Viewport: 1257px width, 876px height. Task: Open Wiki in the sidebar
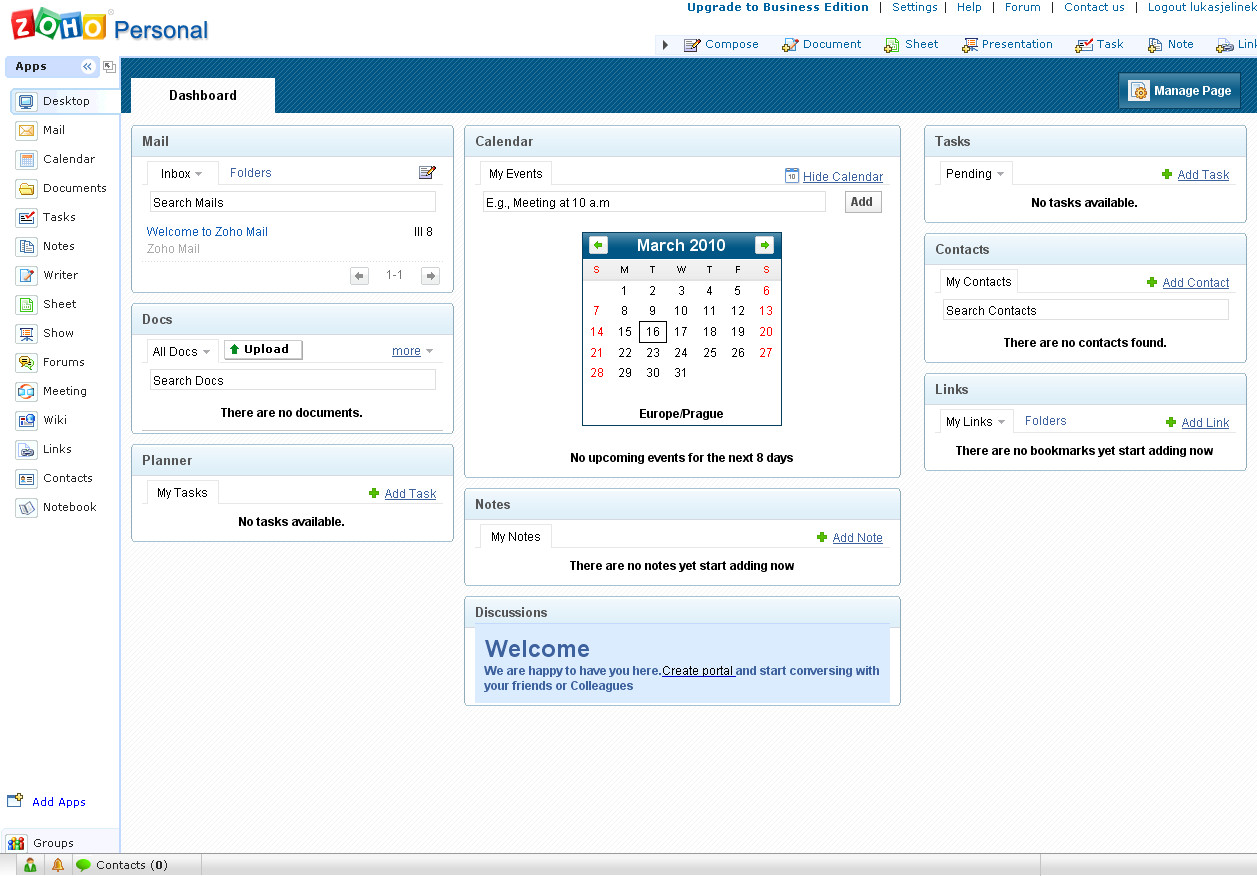pos(41,420)
